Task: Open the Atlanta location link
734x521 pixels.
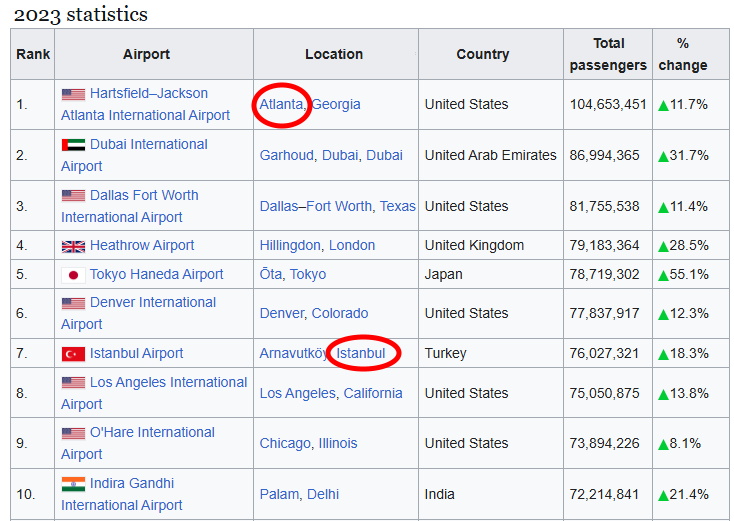Action: [x=281, y=104]
